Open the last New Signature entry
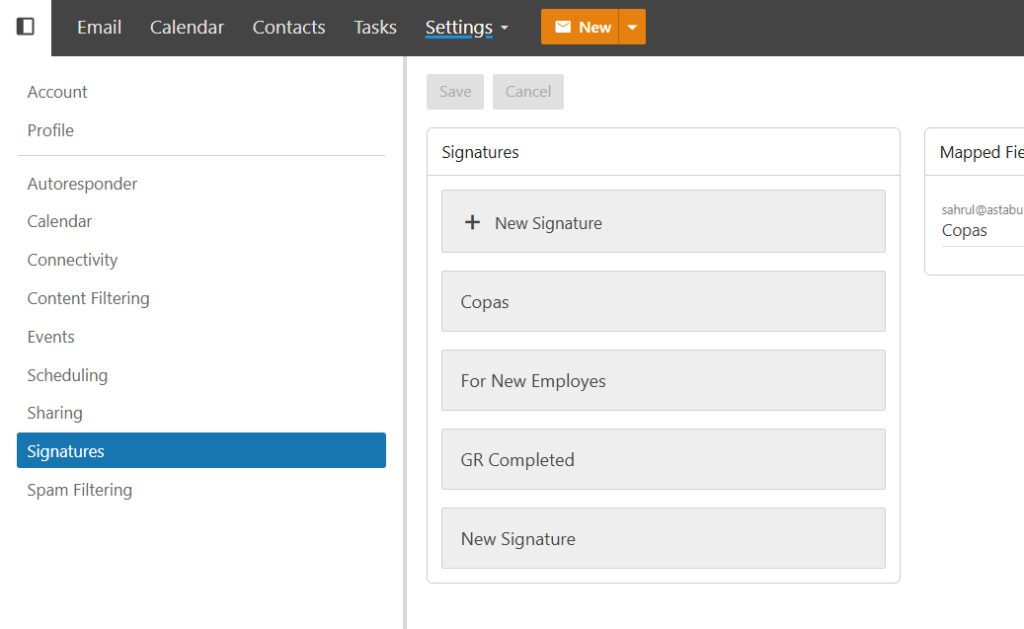This screenshot has width=1024, height=629. click(663, 538)
